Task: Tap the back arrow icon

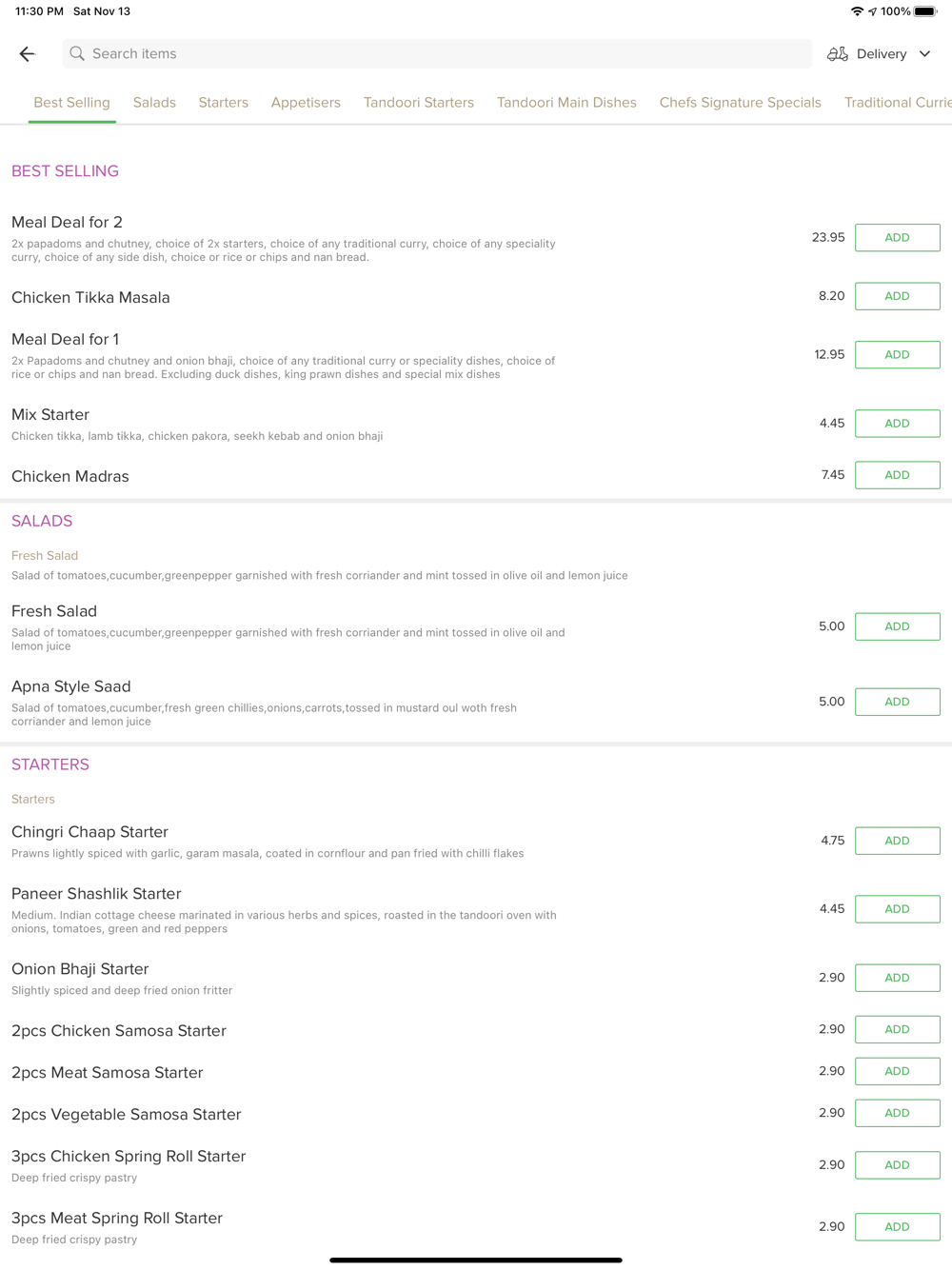Action: tap(27, 54)
